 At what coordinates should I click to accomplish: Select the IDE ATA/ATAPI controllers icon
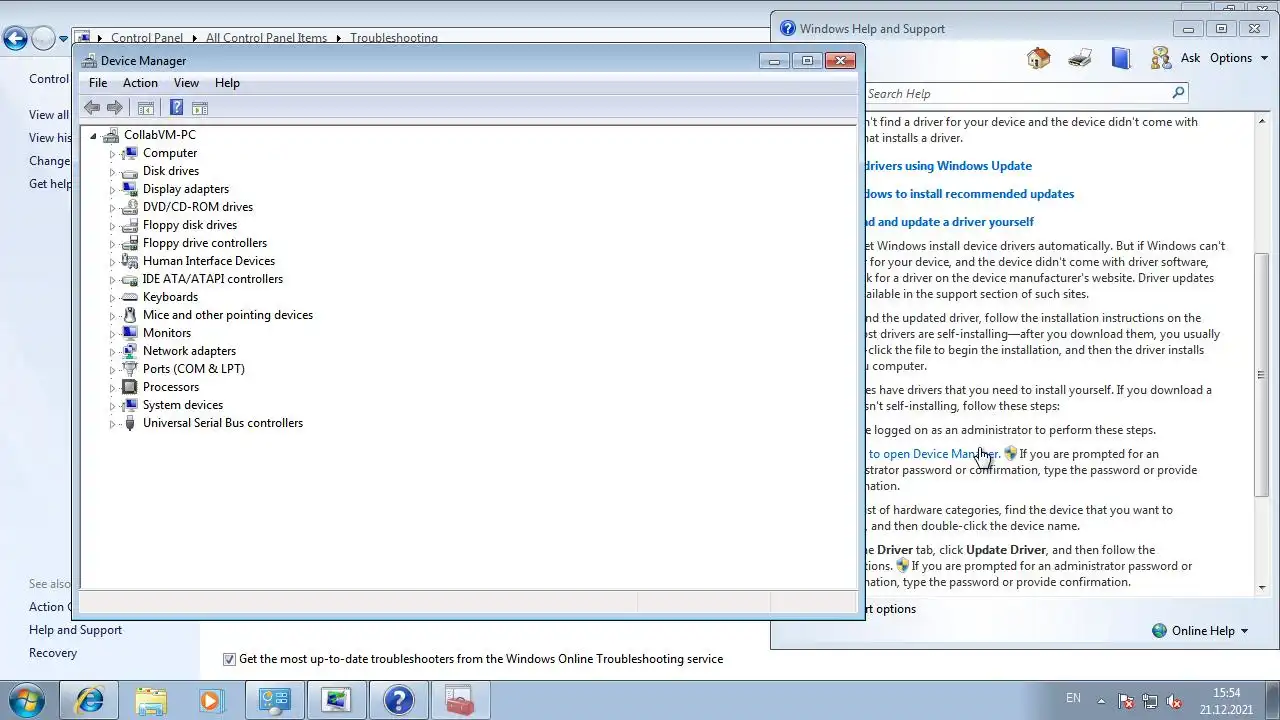[129, 279]
